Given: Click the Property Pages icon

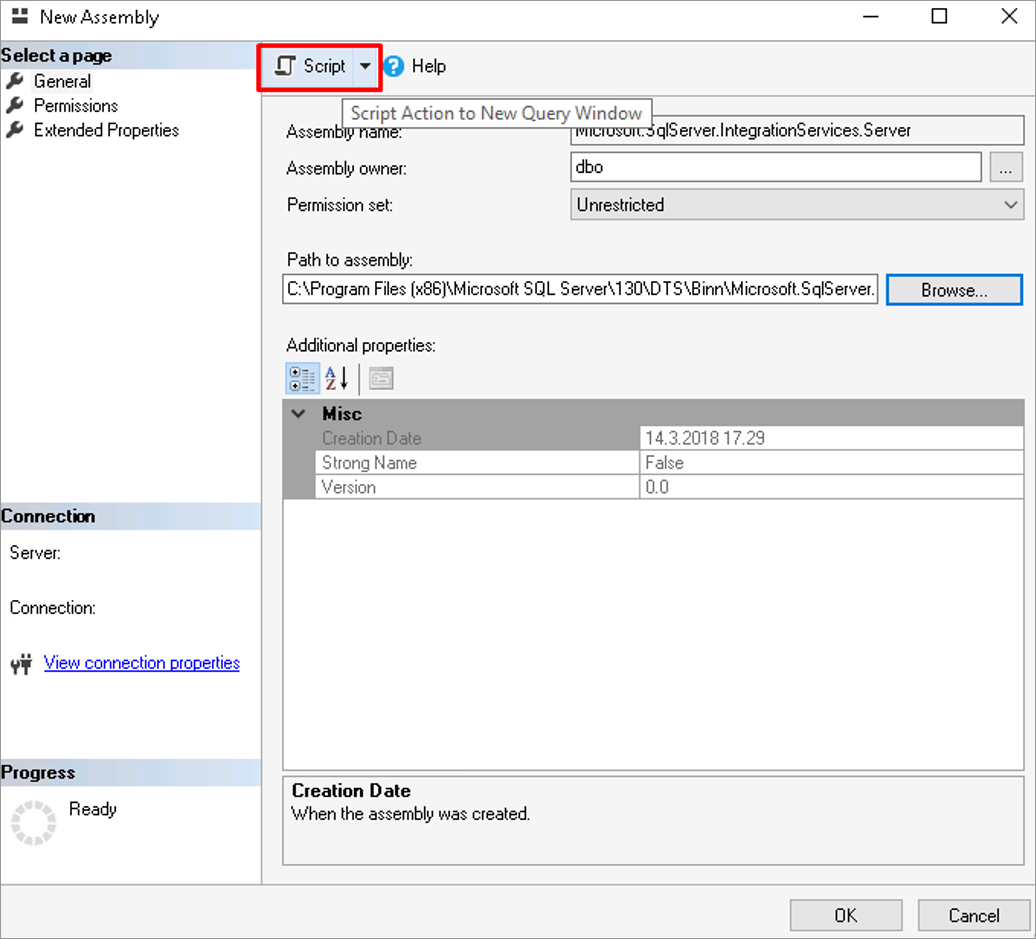Looking at the screenshot, I should 381,378.
